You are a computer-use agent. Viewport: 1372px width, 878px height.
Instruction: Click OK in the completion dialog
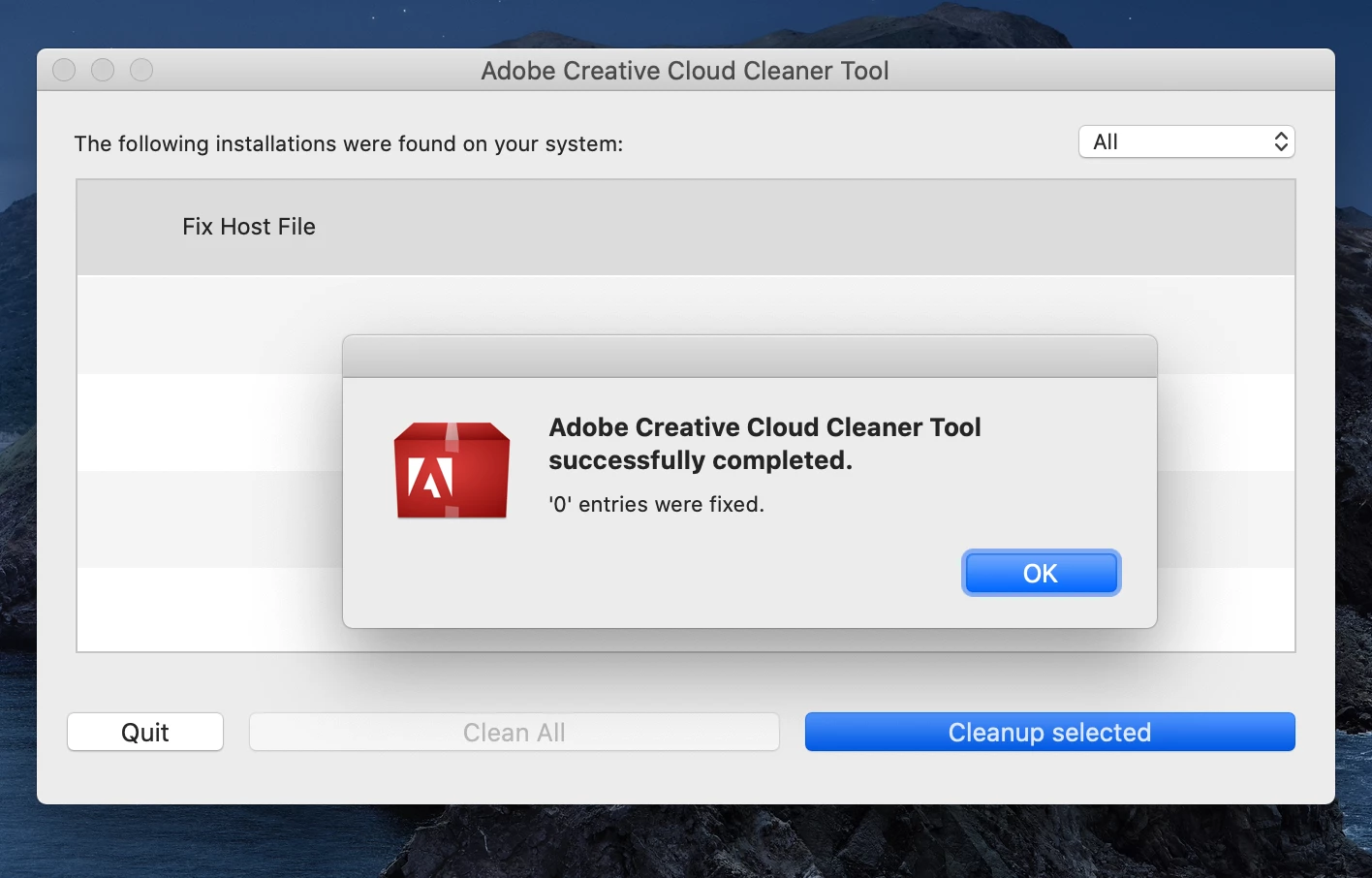tap(1041, 573)
